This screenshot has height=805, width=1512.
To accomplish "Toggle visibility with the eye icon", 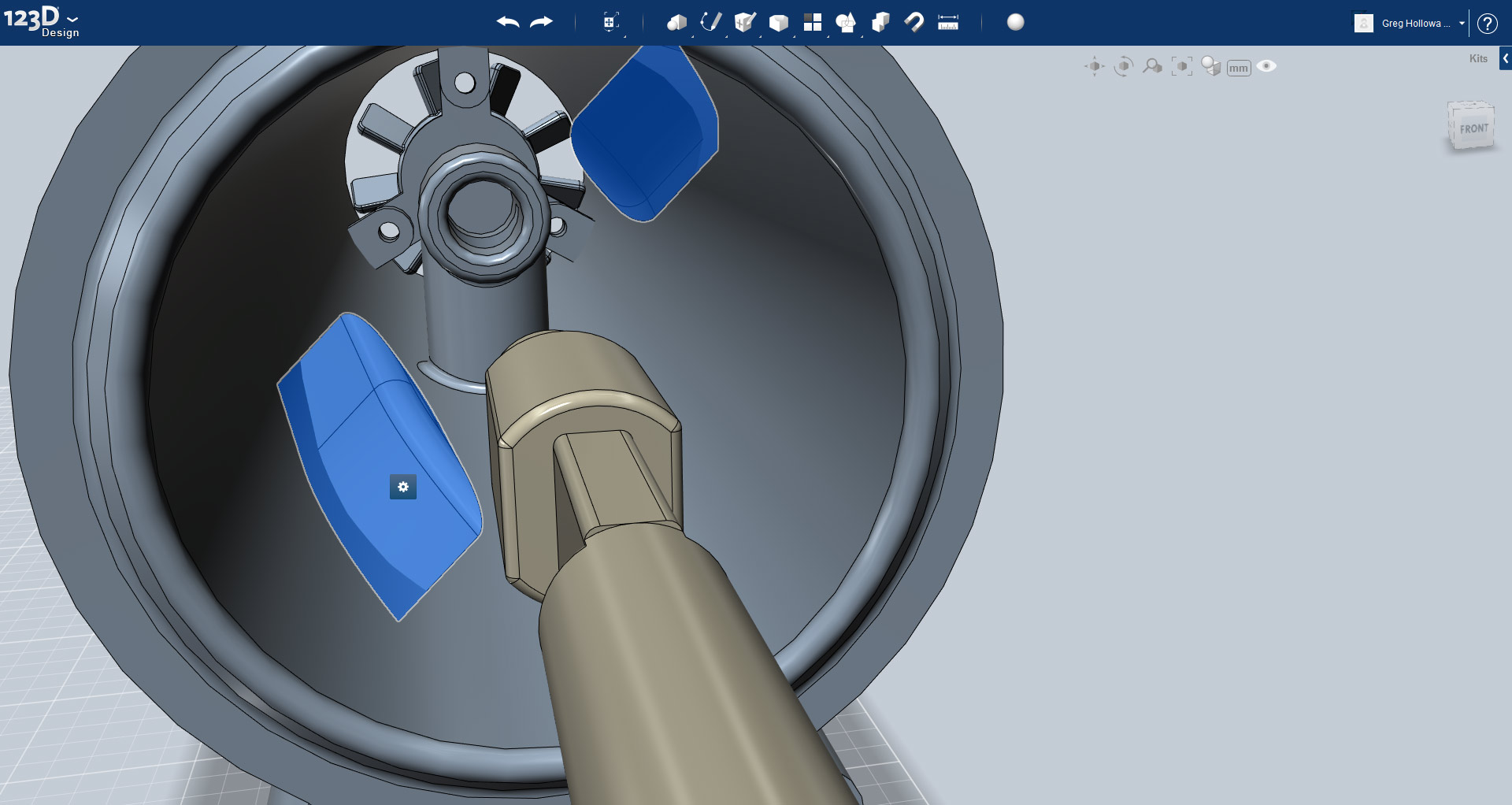I will click(1266, 66).
